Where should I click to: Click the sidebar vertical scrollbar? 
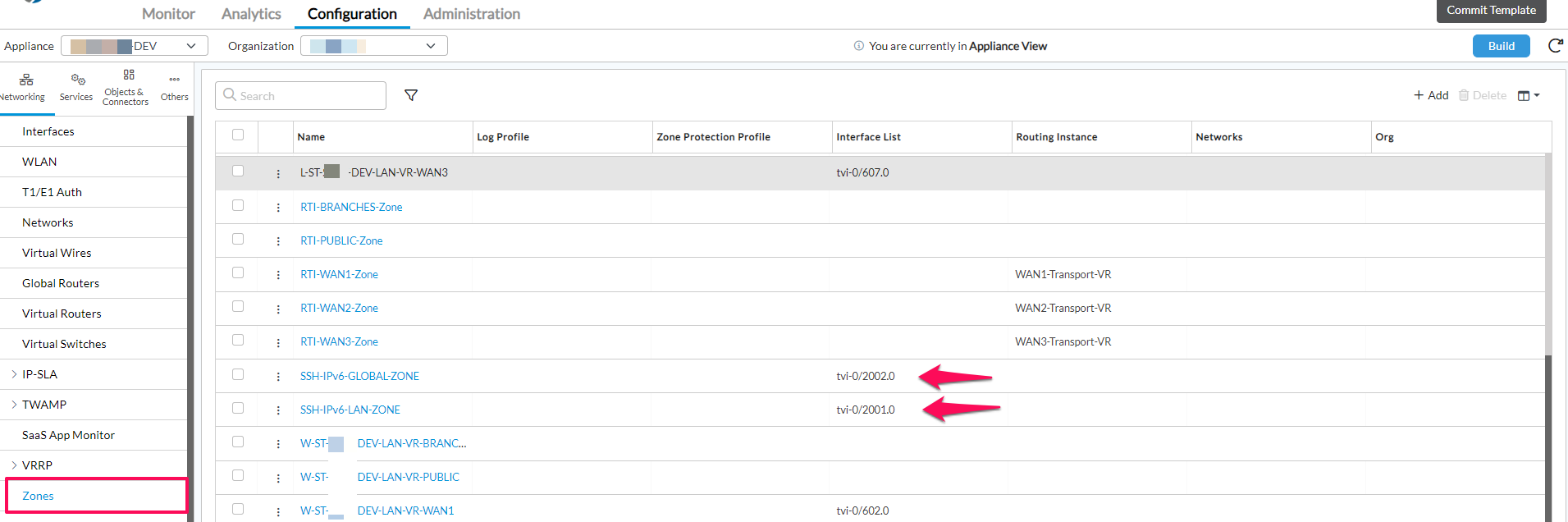(x=190, y=318)
